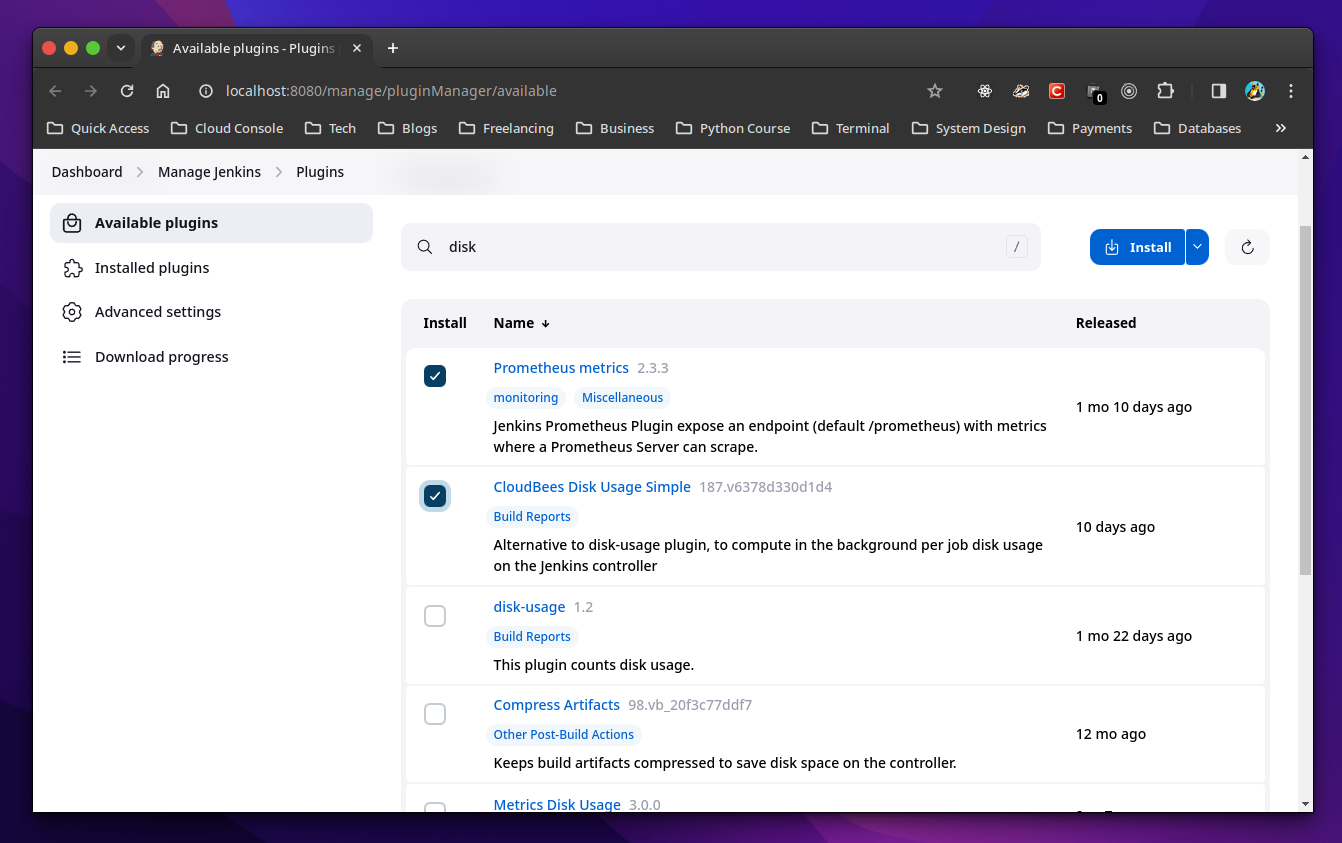Toggle the browser side panel icon
The width and height of the screenshot is (1342, 843).
click(x=1218, y=91)
